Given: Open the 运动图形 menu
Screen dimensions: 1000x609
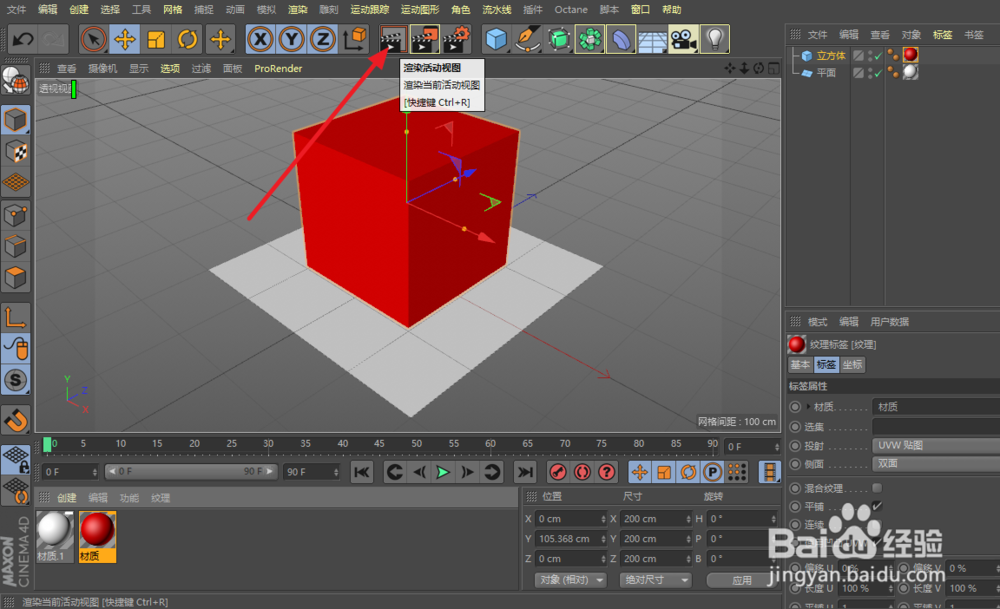Looking at the screenshot, I should click(420, 10).
